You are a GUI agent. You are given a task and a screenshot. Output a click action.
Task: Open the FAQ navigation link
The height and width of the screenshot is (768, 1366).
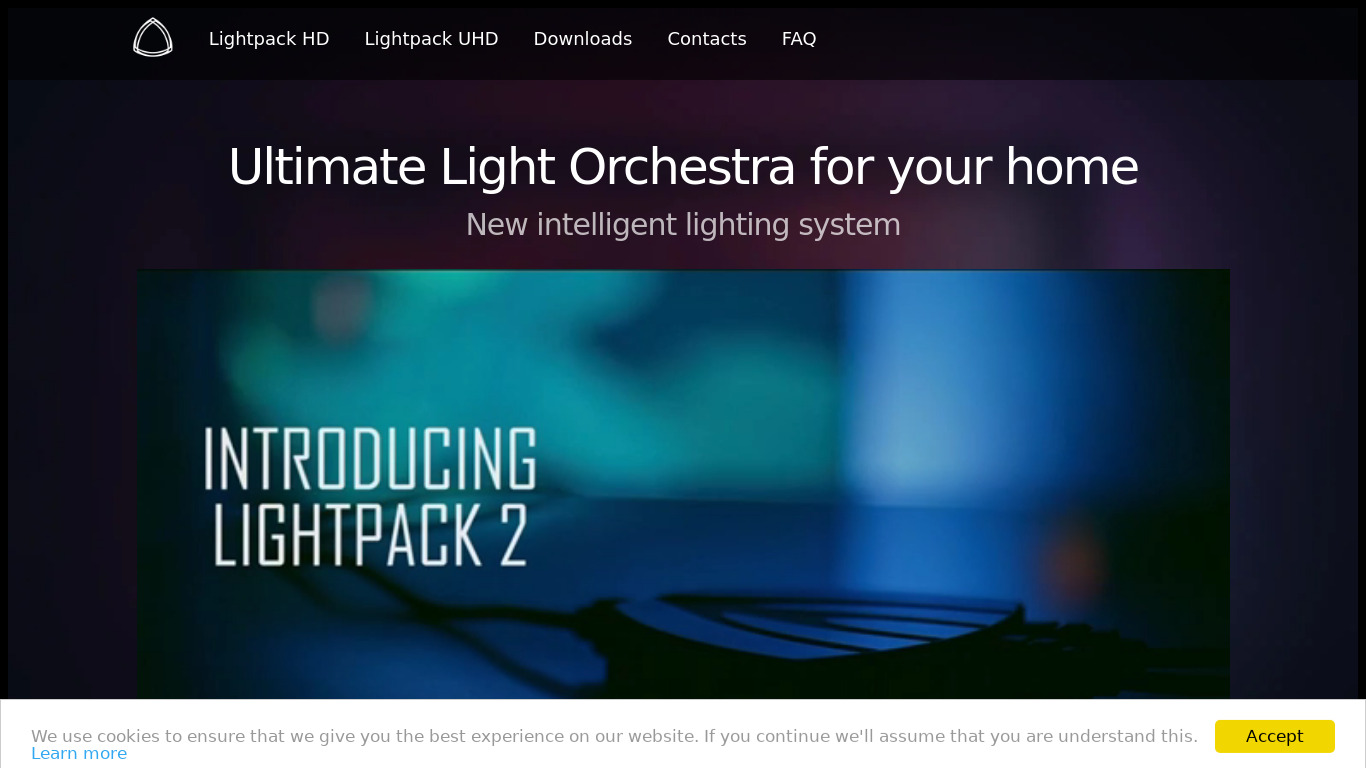(x=799, y=39)
